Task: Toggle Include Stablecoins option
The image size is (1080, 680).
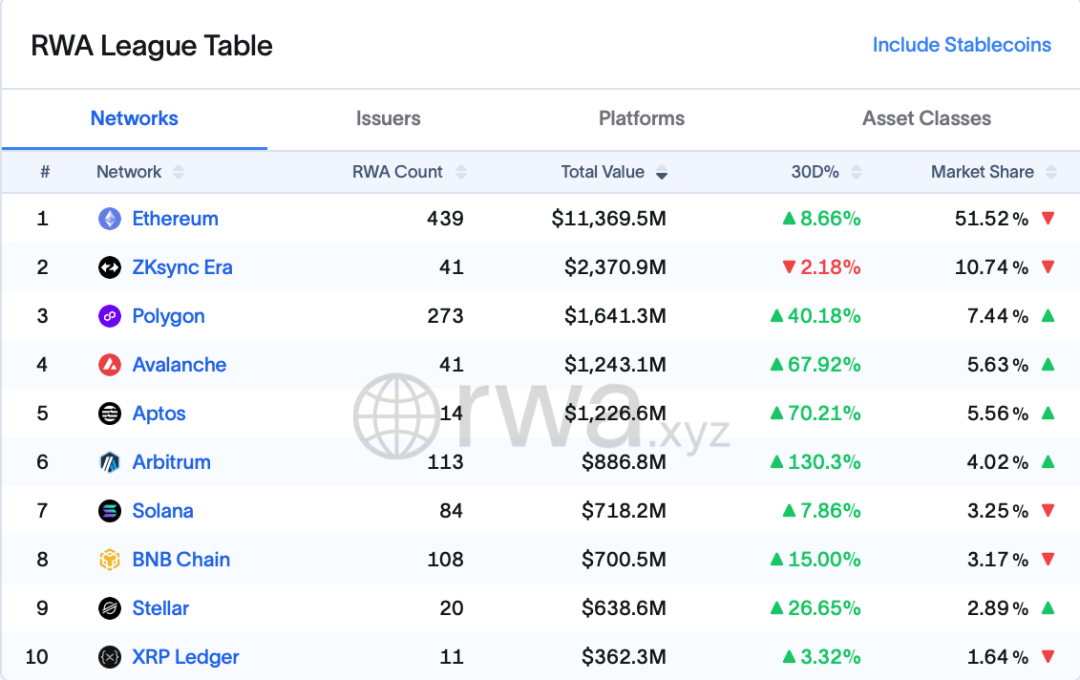Action: pos(961,45)
